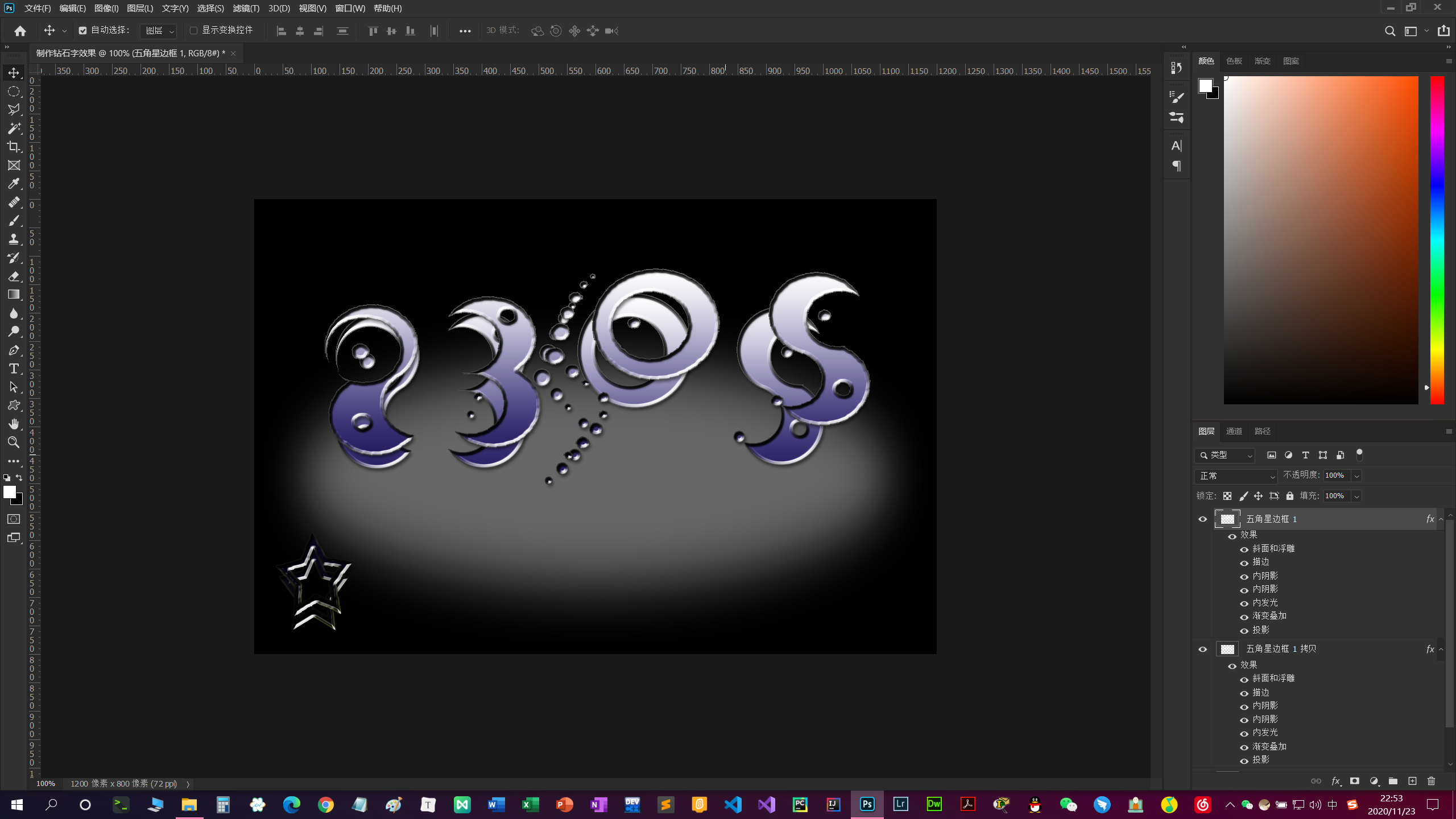Collapse effects of 五角星边框 1 拷贝 layer
The width and height of the screenshot is (1456, 819).
pos(1441,649)
